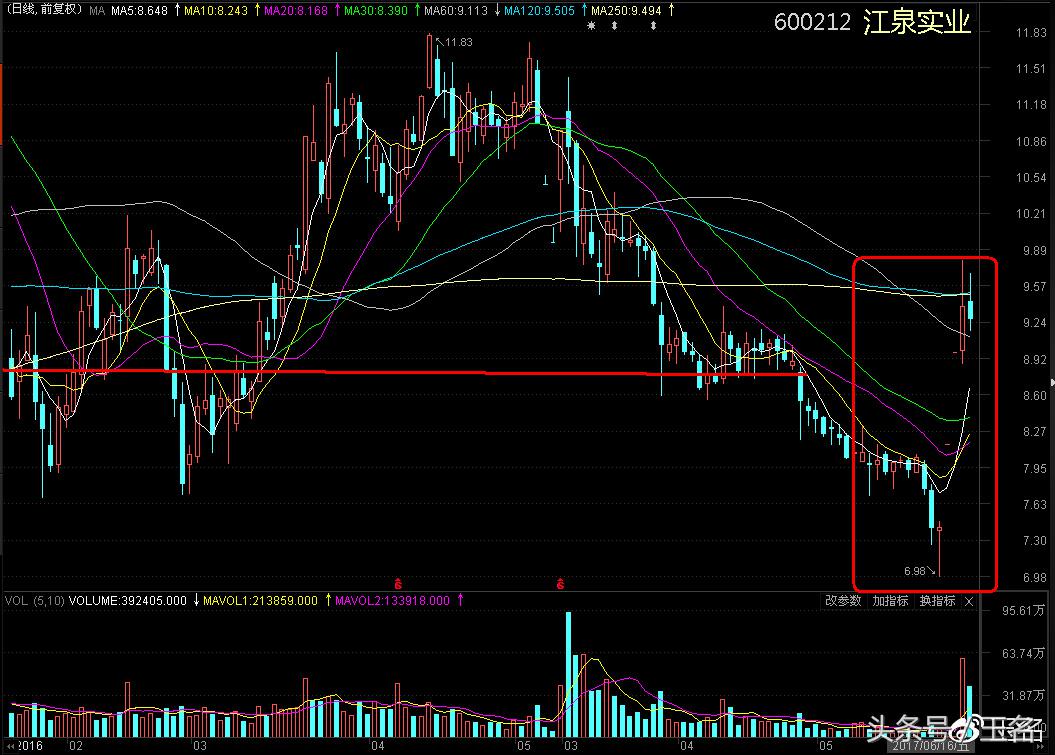Screen dimensions: 1055x755
Task: Click the right-edge price axis arrow
Action: 1050,383
